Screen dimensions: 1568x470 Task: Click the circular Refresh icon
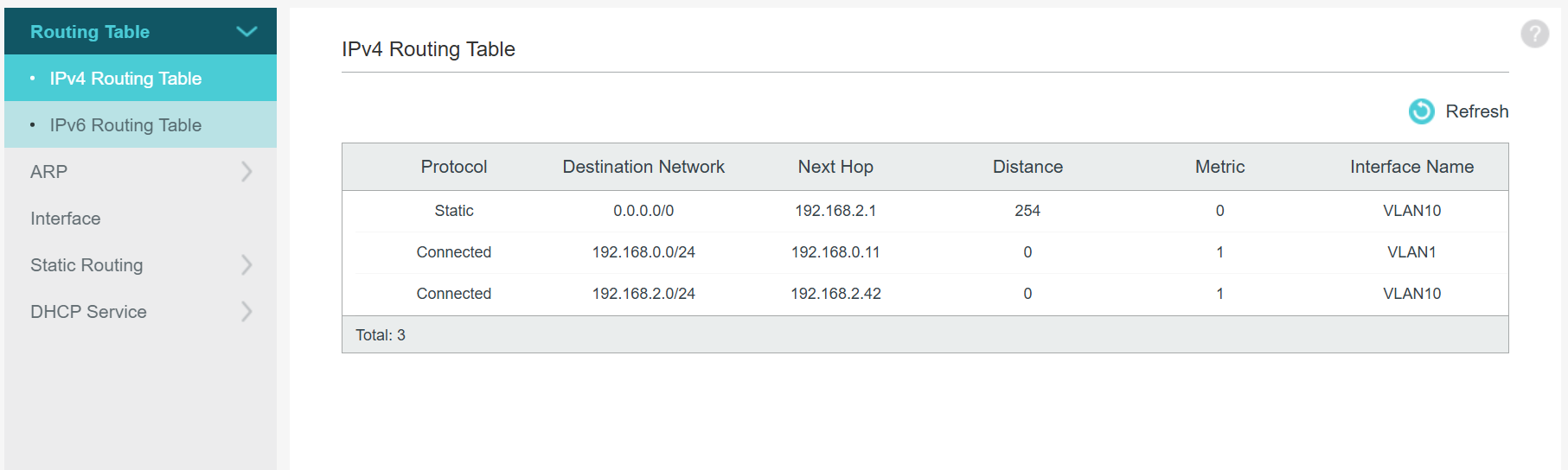1421,111
